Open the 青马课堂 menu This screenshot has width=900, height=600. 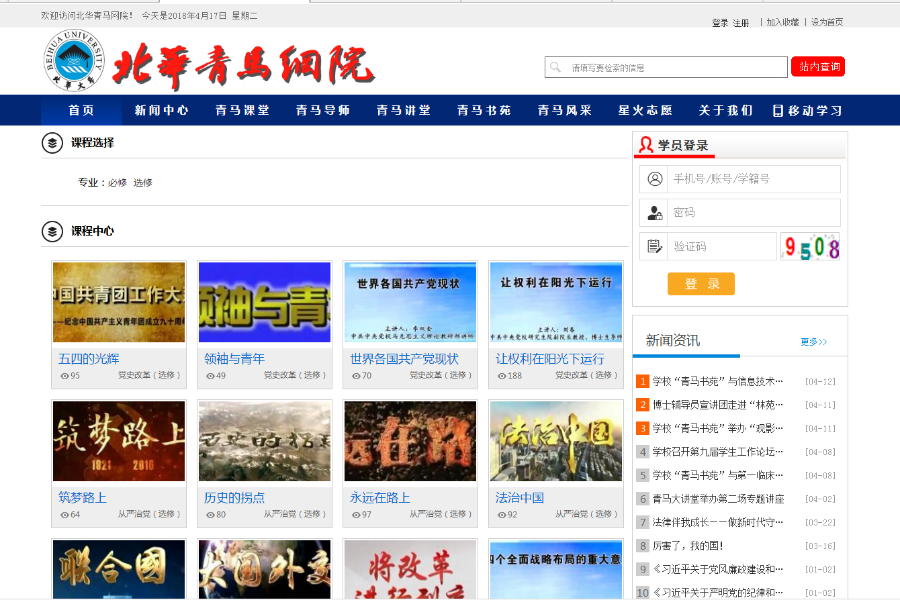coord(242,110)
